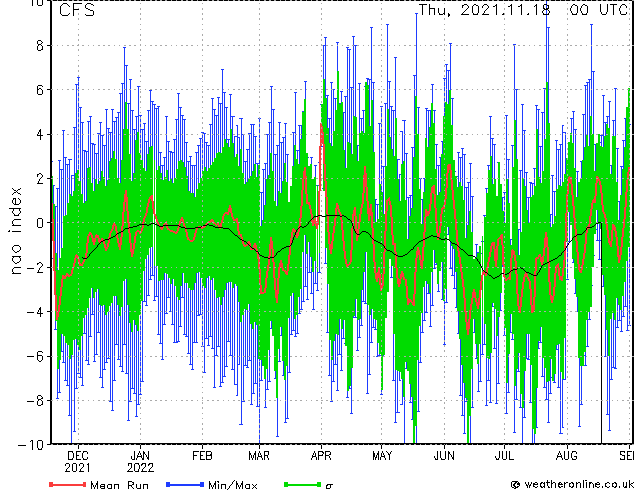Screen dimensions: 634x490
Task: Click the MAY axis label
Action: coord(382,456)
